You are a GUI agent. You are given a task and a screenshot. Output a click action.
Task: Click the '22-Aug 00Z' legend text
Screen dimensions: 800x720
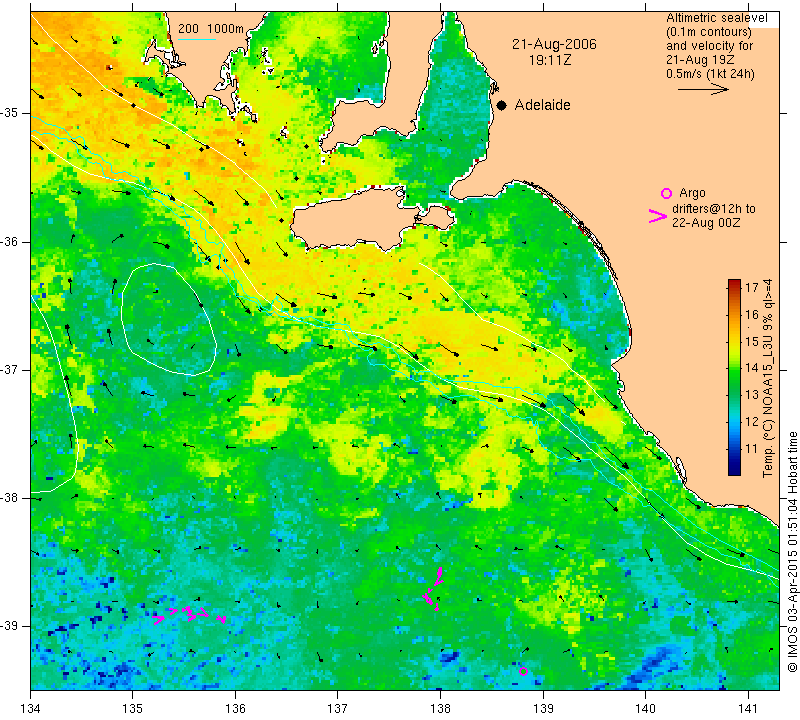click(x=706, y=223)
